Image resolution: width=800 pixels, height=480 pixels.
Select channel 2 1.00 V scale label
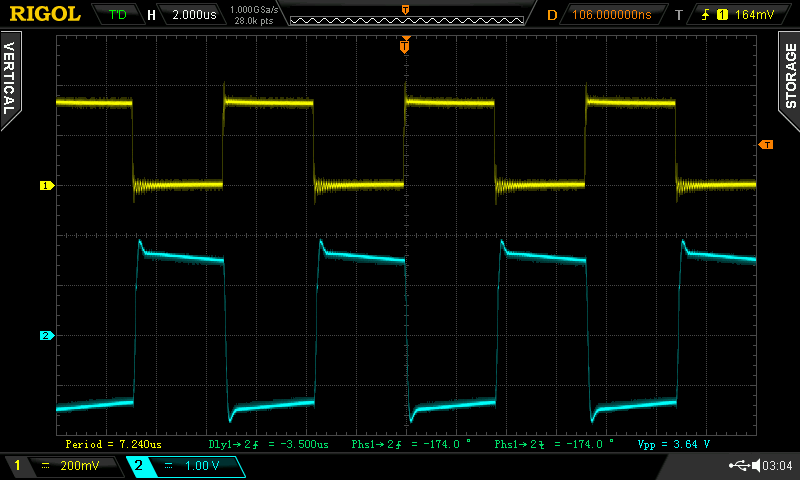[202, 466]
